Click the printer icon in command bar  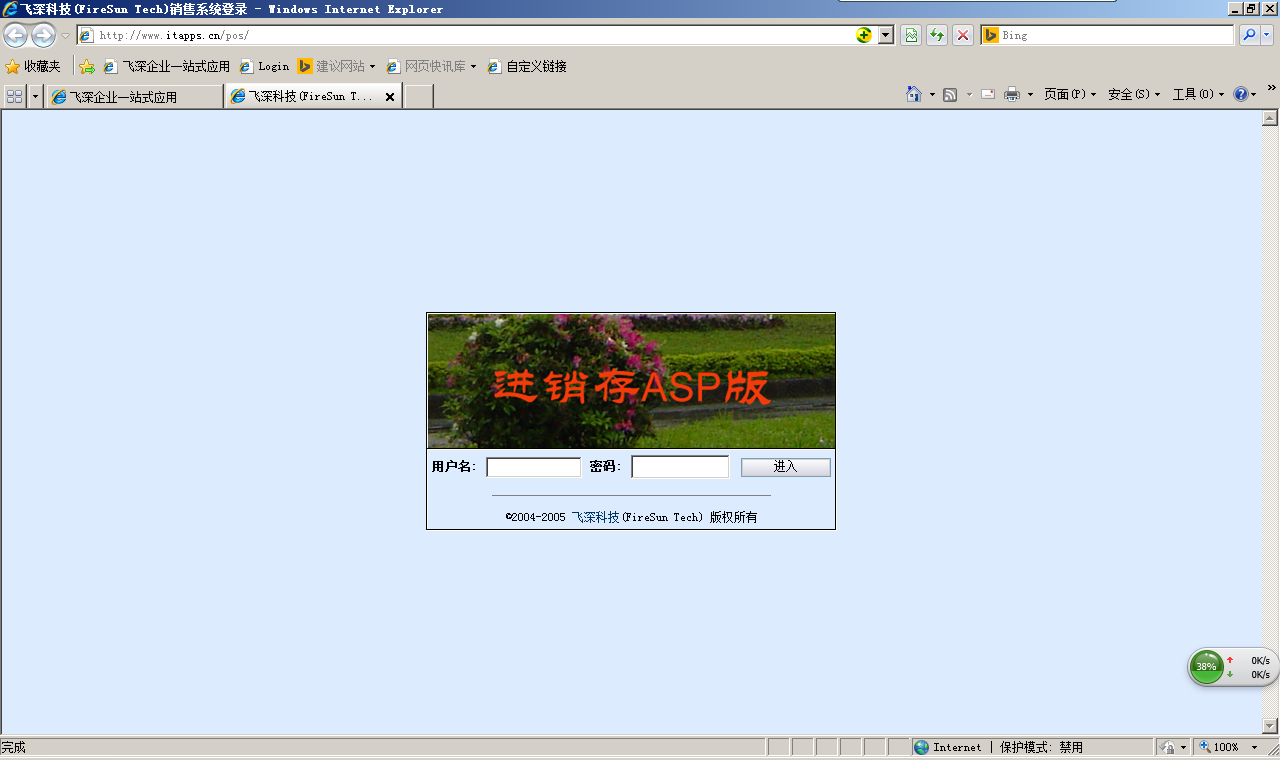coord(1012,94)
